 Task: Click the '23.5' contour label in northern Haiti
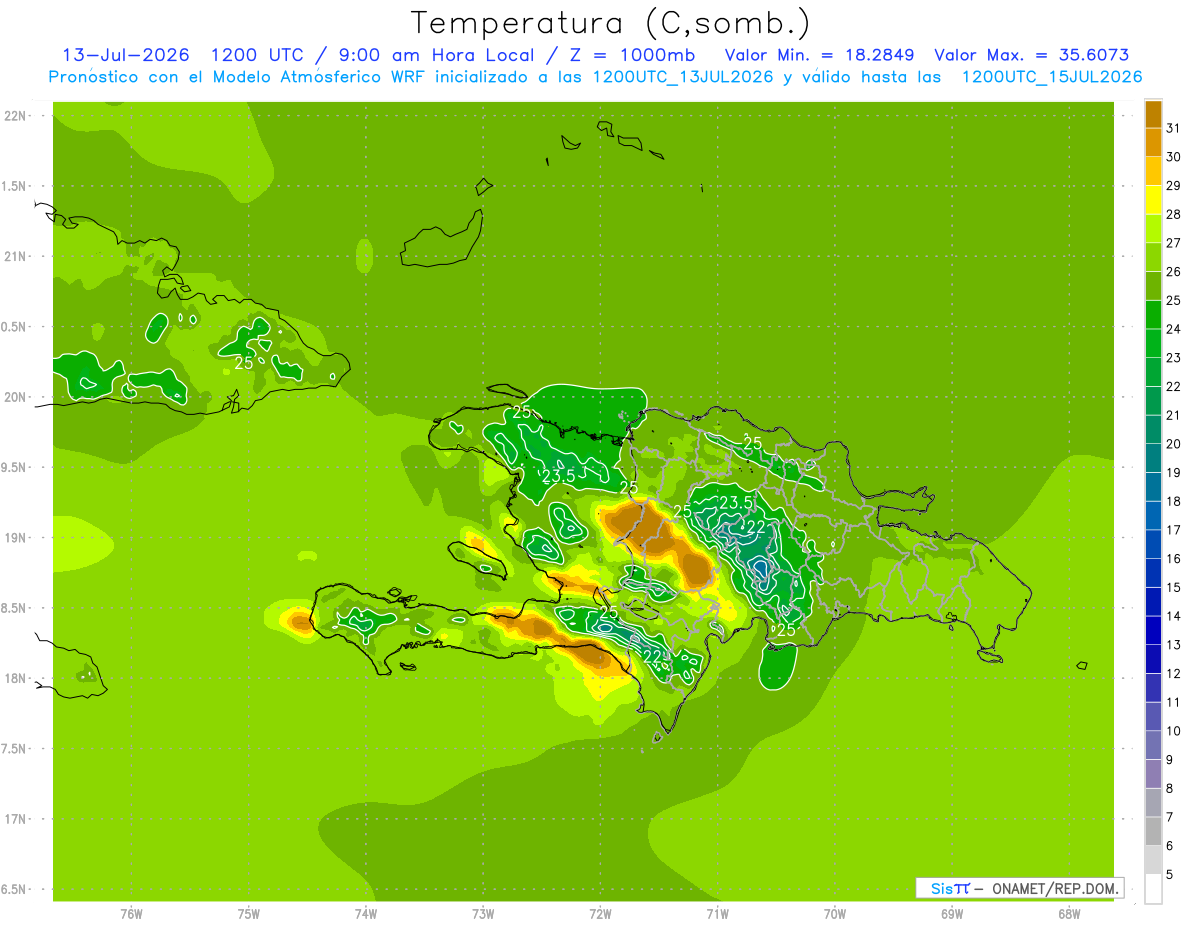[x=559, y=476]
